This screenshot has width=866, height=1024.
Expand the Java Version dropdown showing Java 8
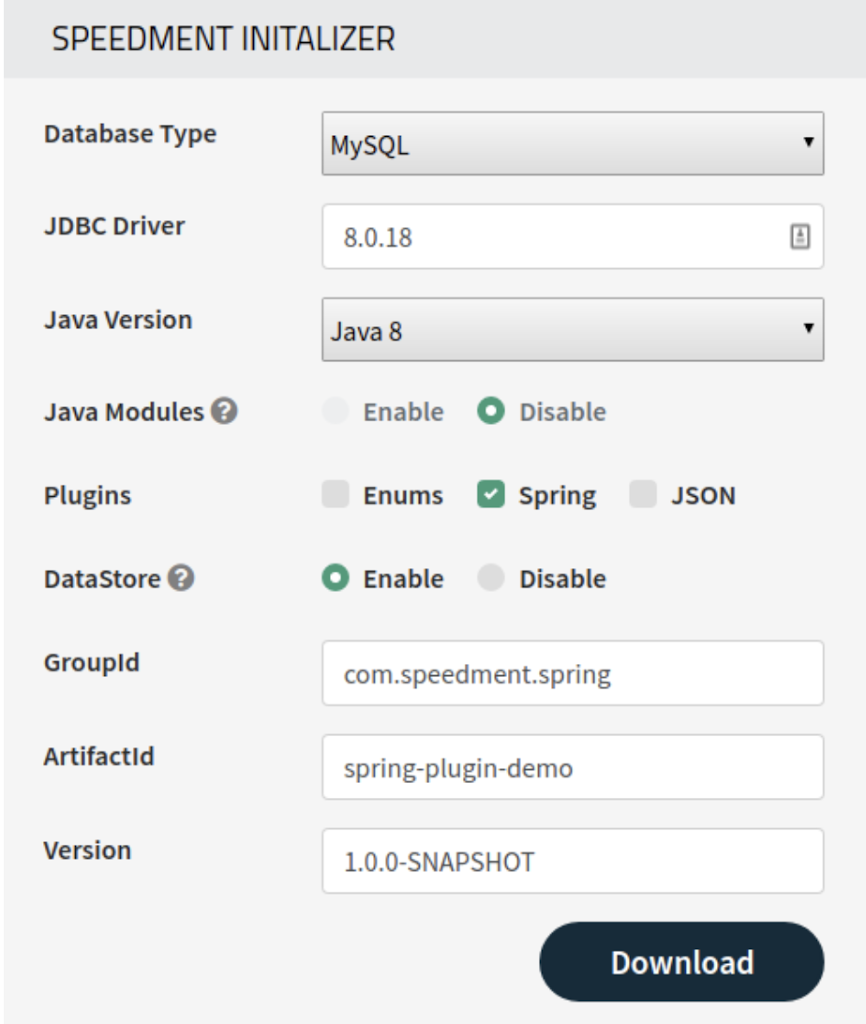tap(572, 330)
